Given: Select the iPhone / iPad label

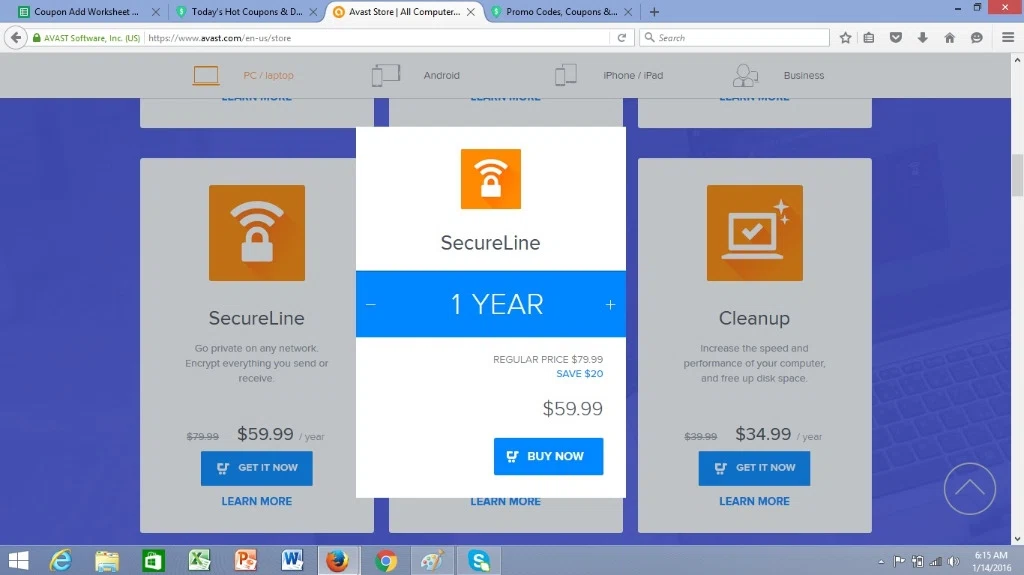Looking at the screenshot, I should (x=633, y=75).
